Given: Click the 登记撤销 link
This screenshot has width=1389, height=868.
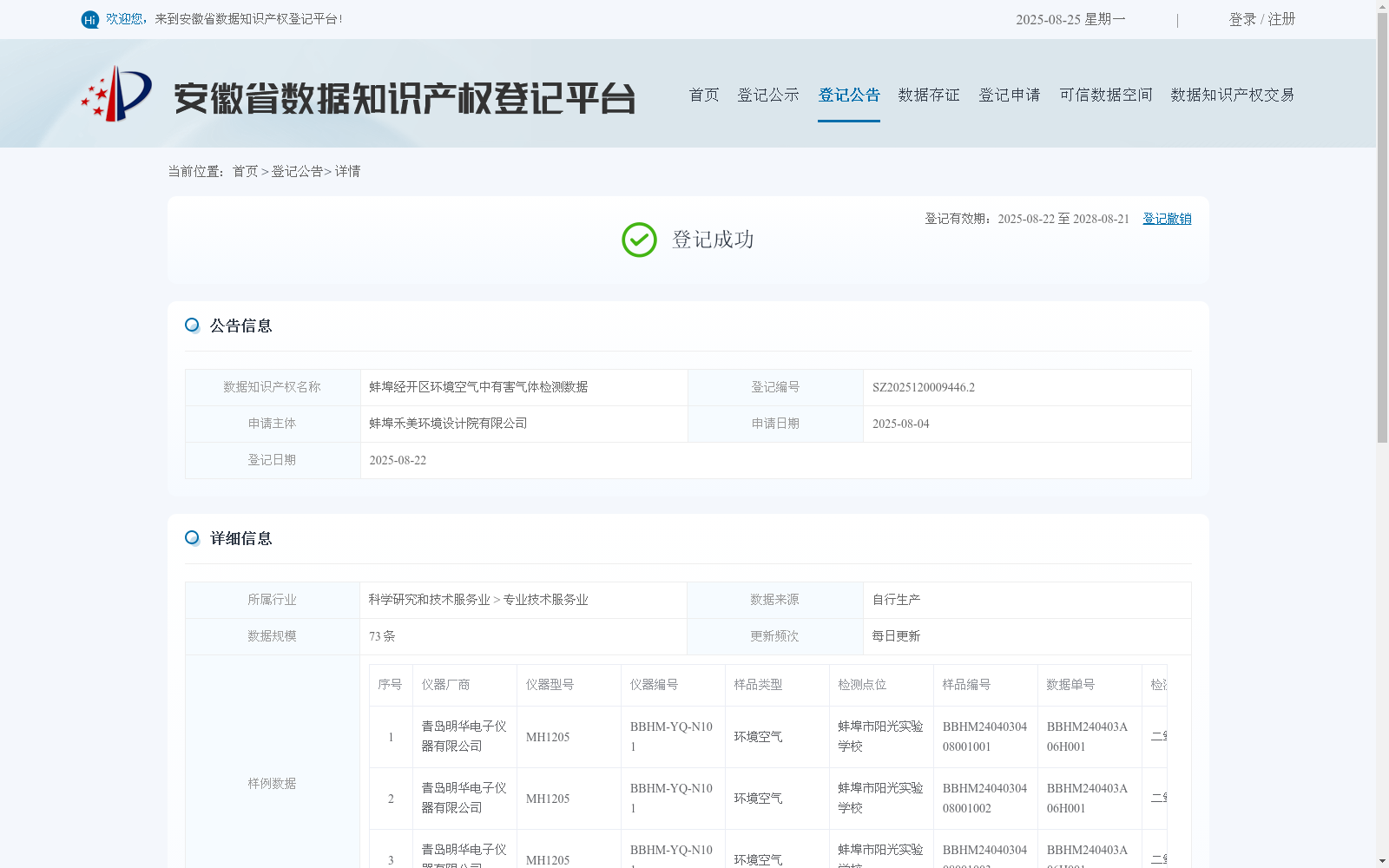Looking at the screenshot, I should (1167, 219).
